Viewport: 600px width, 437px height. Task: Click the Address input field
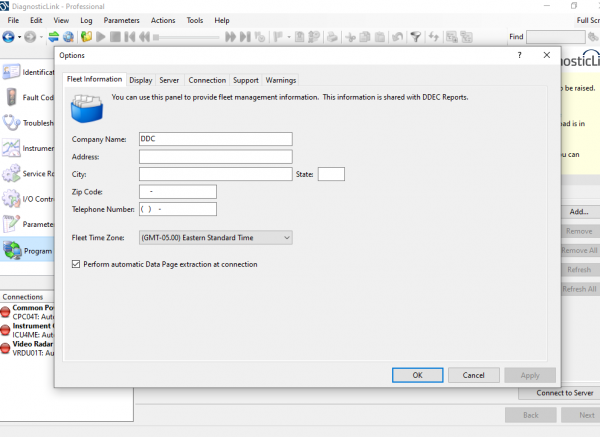[x=216, y=157]
